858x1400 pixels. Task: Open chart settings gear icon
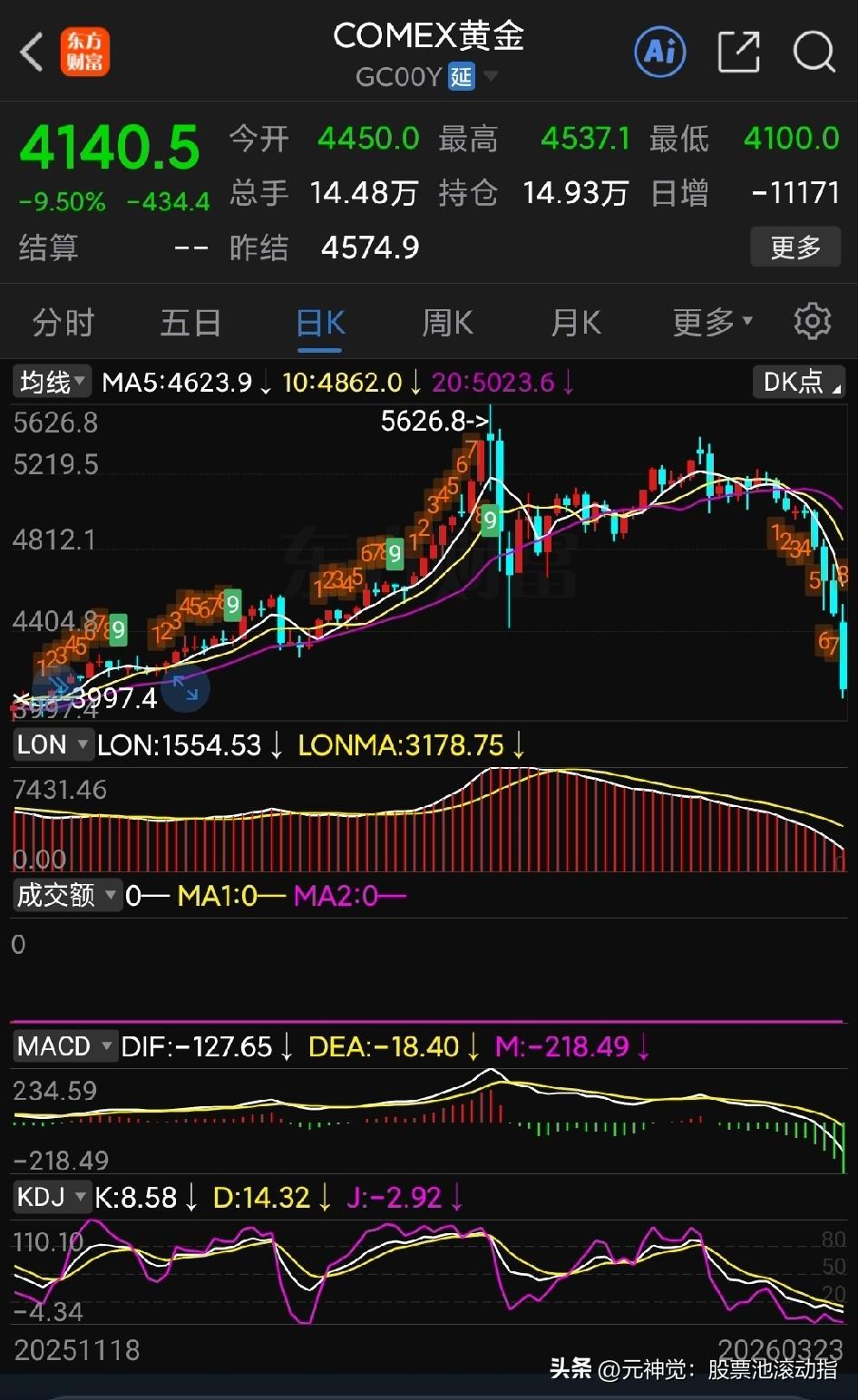812,321
